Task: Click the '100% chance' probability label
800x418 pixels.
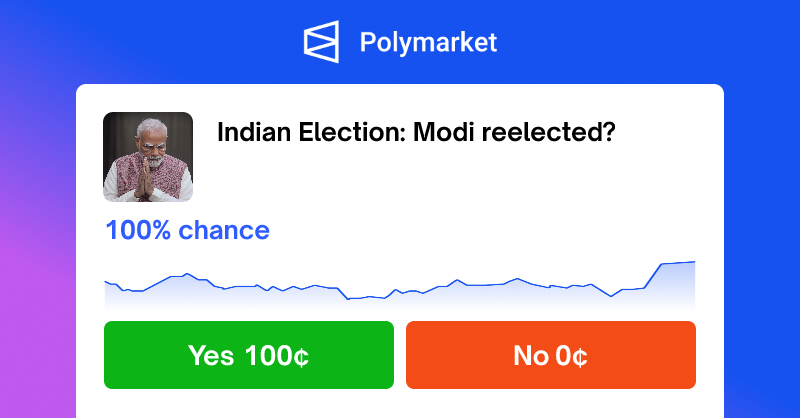Action: point(187,230)
